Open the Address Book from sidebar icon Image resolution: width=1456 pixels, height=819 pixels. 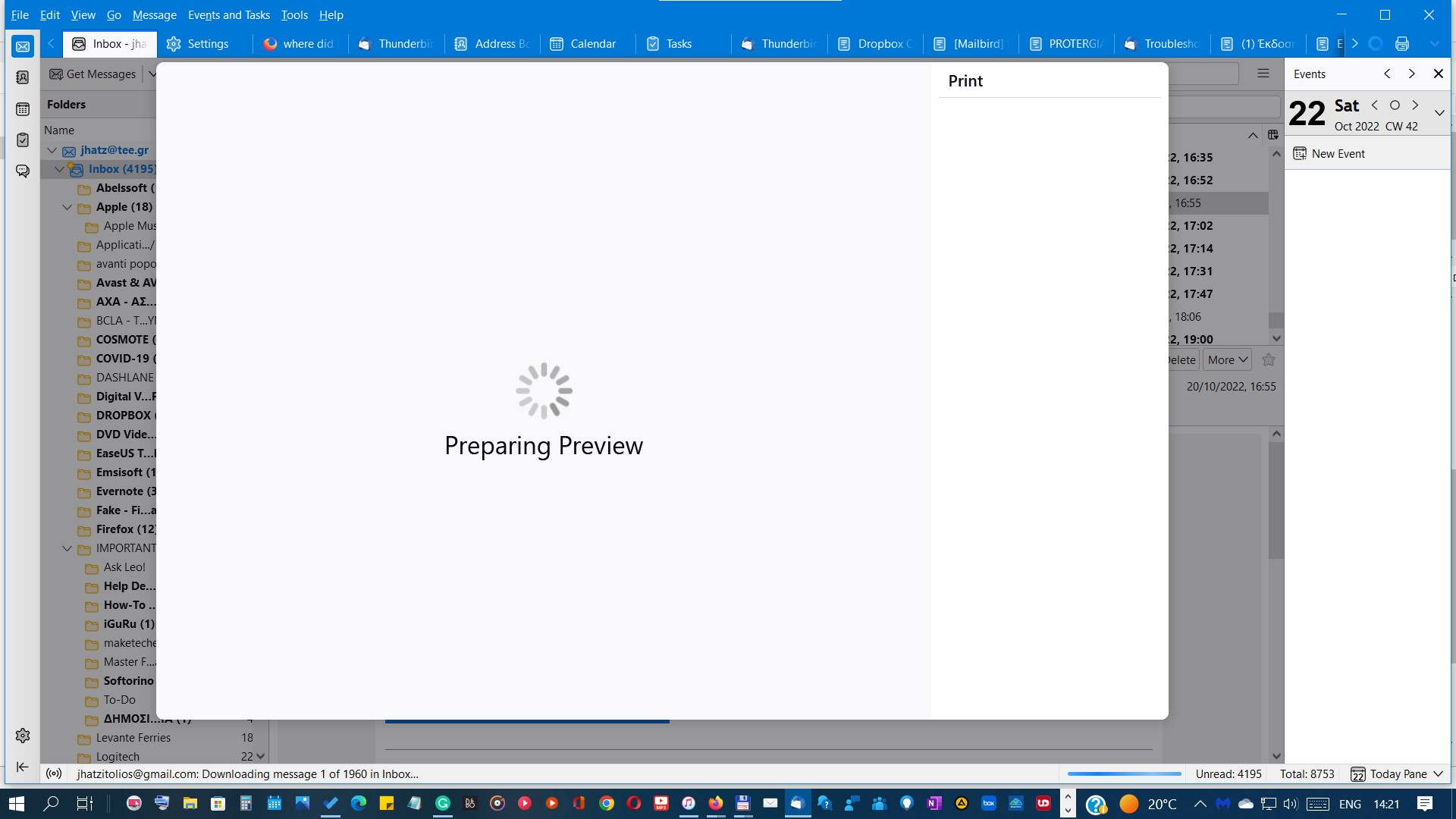23,77
